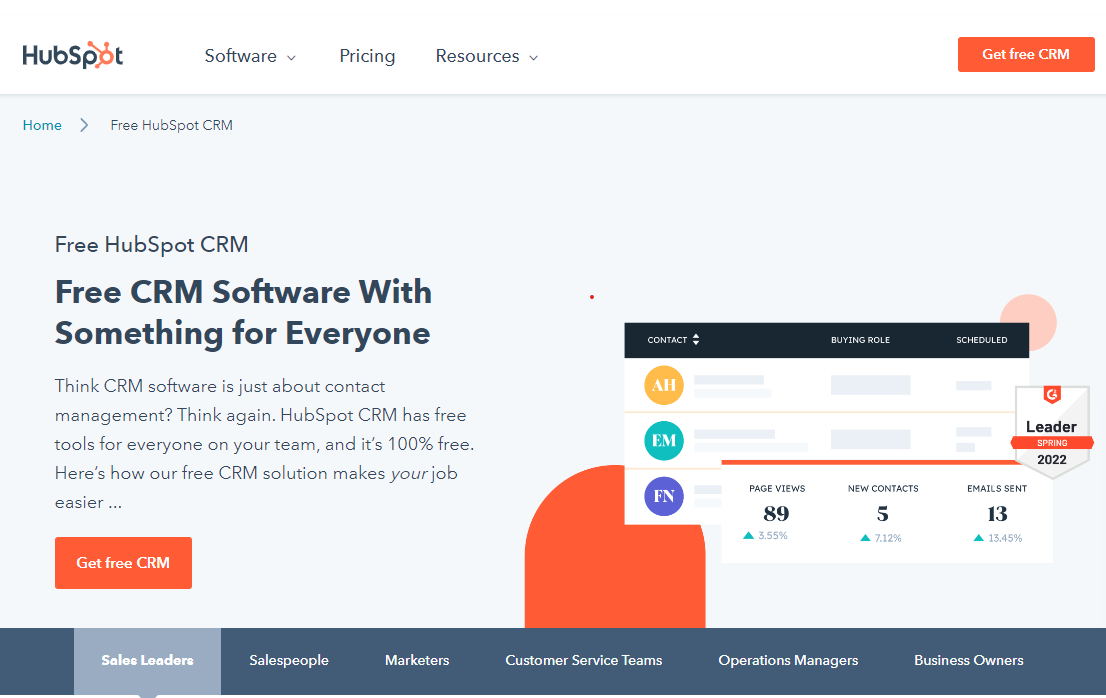This screenshot has width=1106, height=698.
Task: Click the breadcrumb chevron separator
Action: coord(84,125)
